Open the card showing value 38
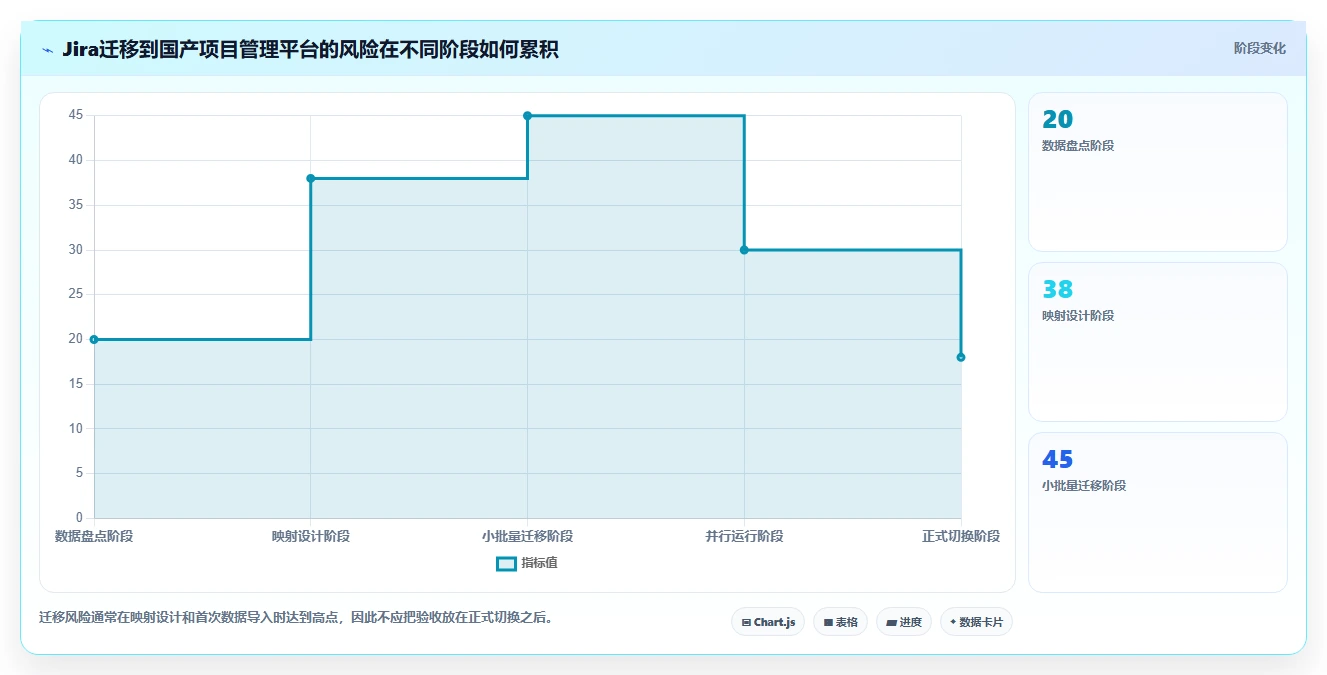 [1157, 342]
